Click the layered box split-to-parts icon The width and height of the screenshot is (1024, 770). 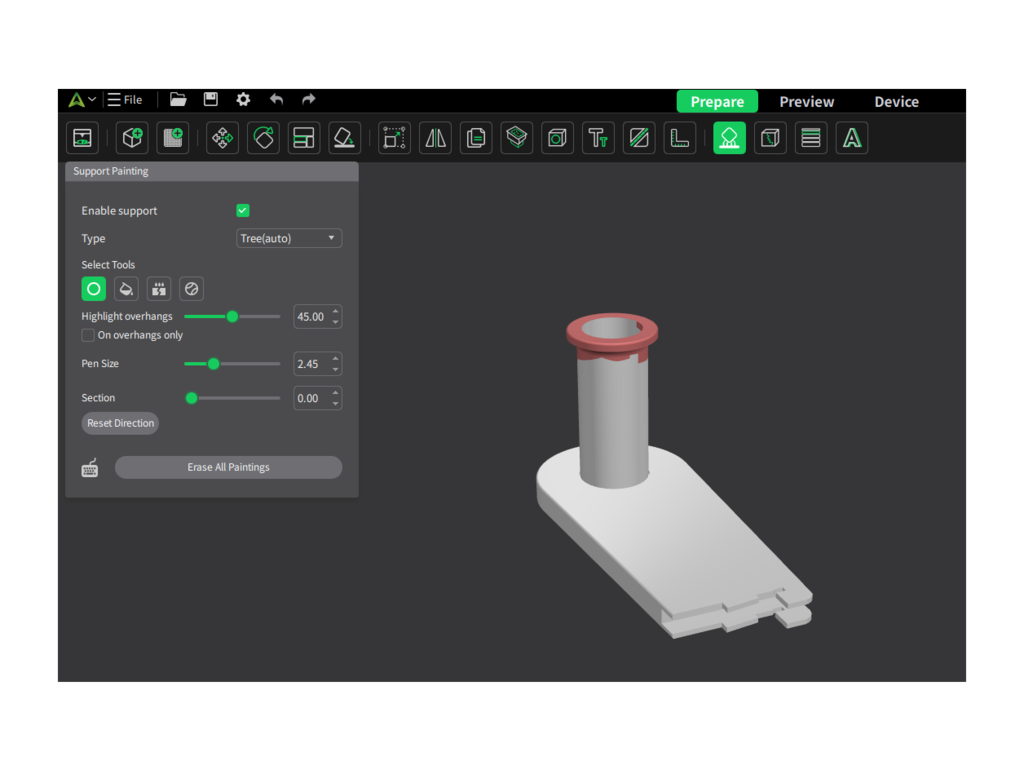(x=517, y=138)
